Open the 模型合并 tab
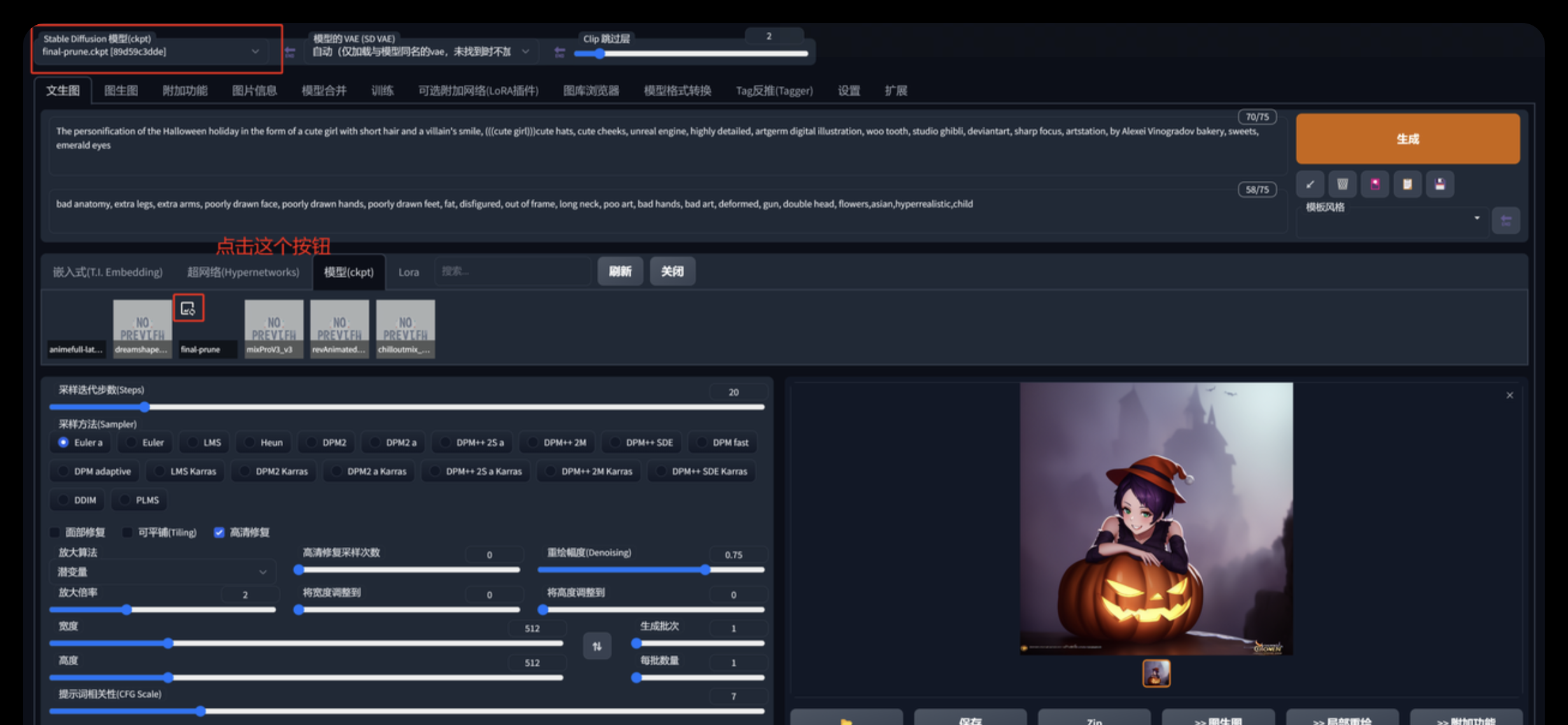 pos(324,90)
